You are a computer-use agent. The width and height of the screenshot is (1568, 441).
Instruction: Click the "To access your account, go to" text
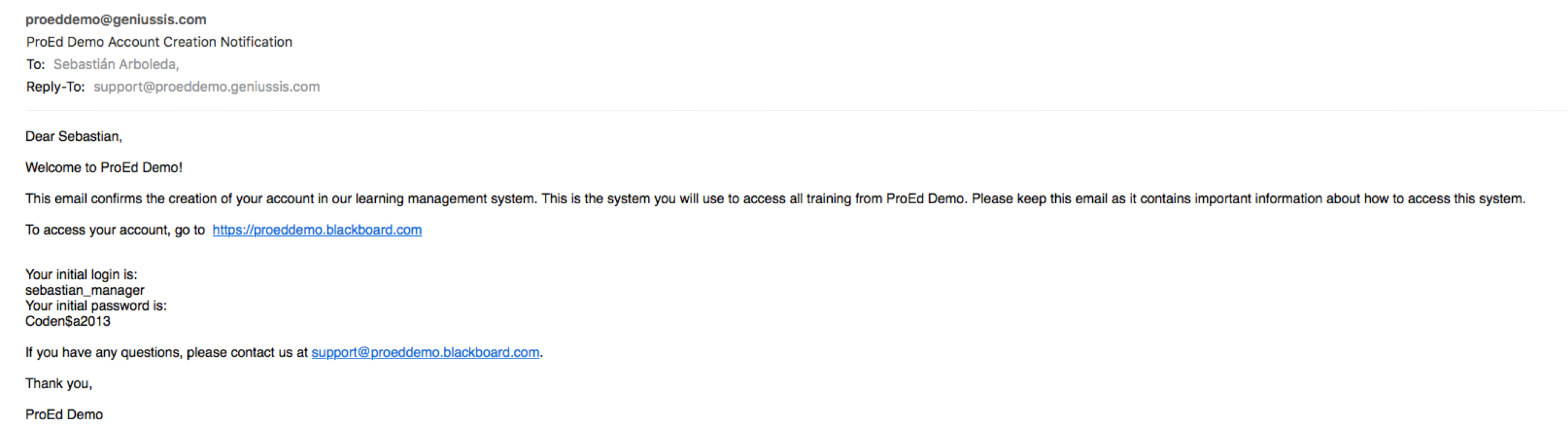coord(115,231)
